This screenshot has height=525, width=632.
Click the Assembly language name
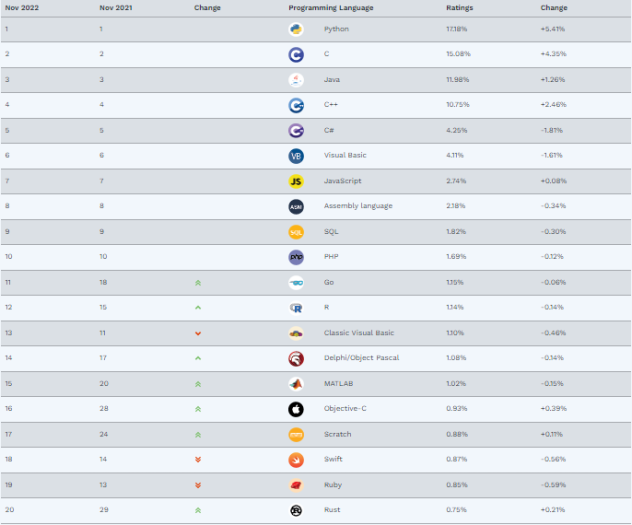click(358, 206)
